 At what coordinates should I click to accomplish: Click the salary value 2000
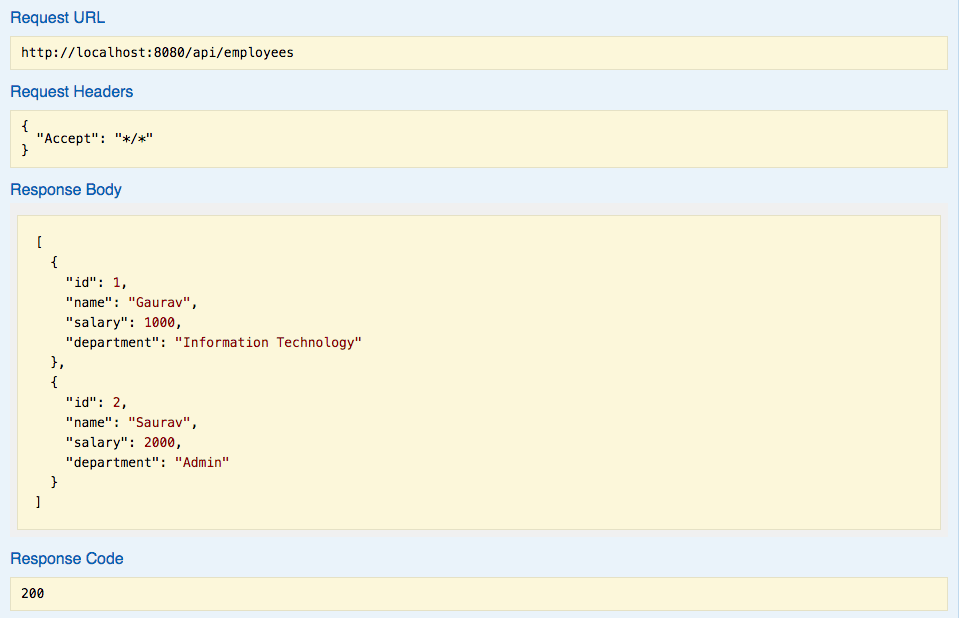coord(159,443)
